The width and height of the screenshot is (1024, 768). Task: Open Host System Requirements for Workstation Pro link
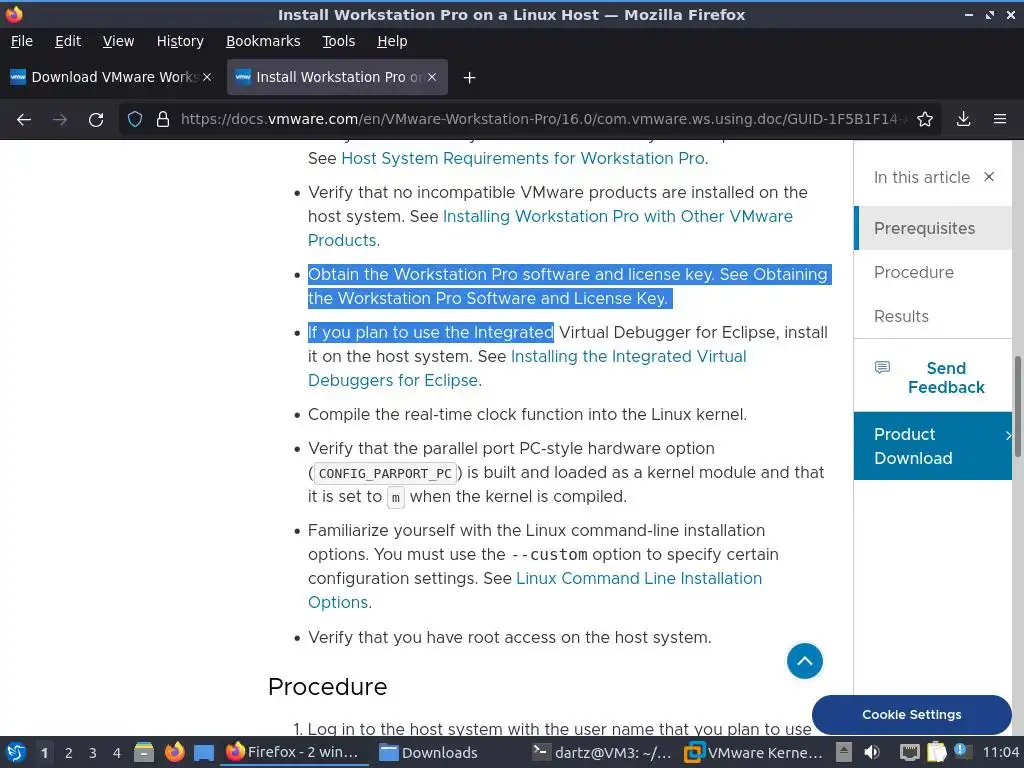[522, 158]
